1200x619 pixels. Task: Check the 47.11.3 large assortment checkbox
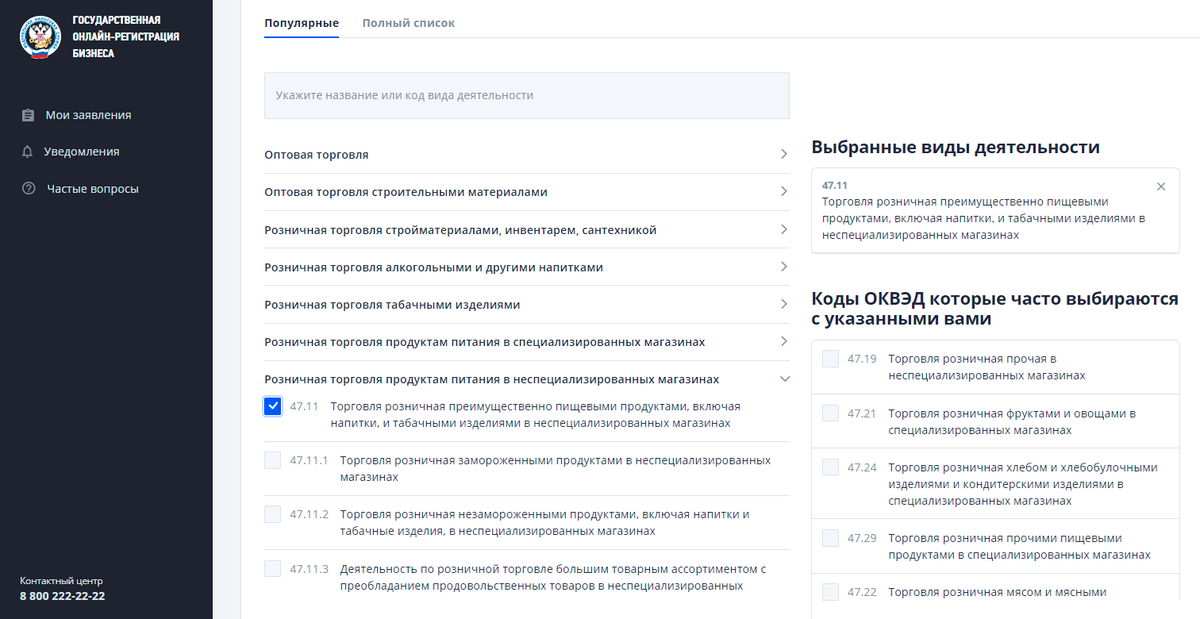point(273,568)
